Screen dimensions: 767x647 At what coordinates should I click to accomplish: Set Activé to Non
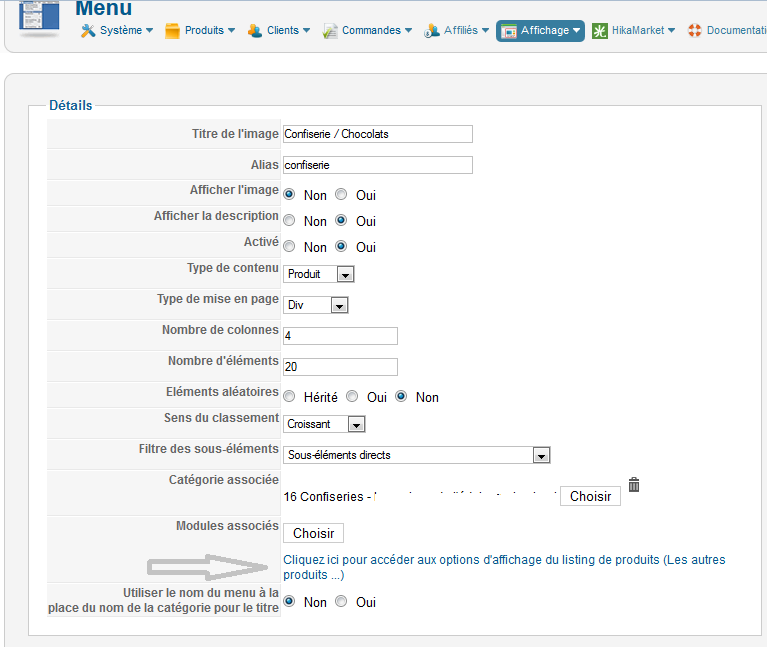click(x=289, y=246)
